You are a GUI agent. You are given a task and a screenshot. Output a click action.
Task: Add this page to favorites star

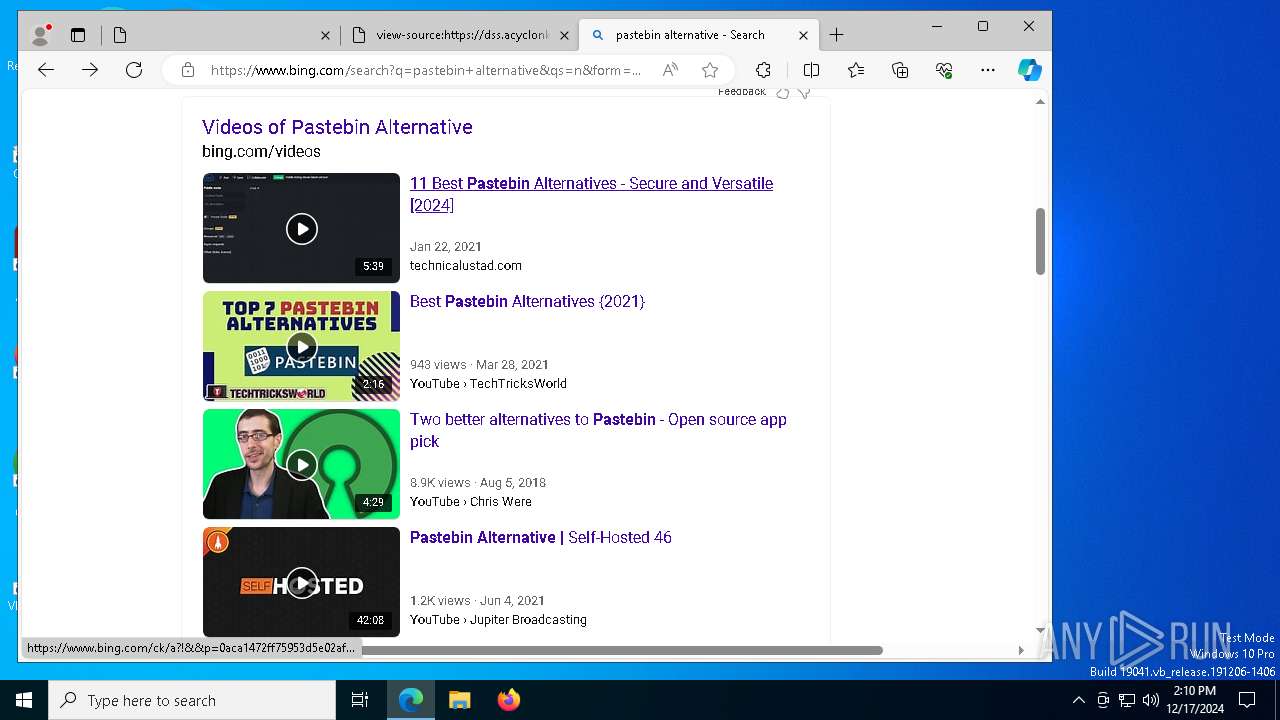pos(710,70)
